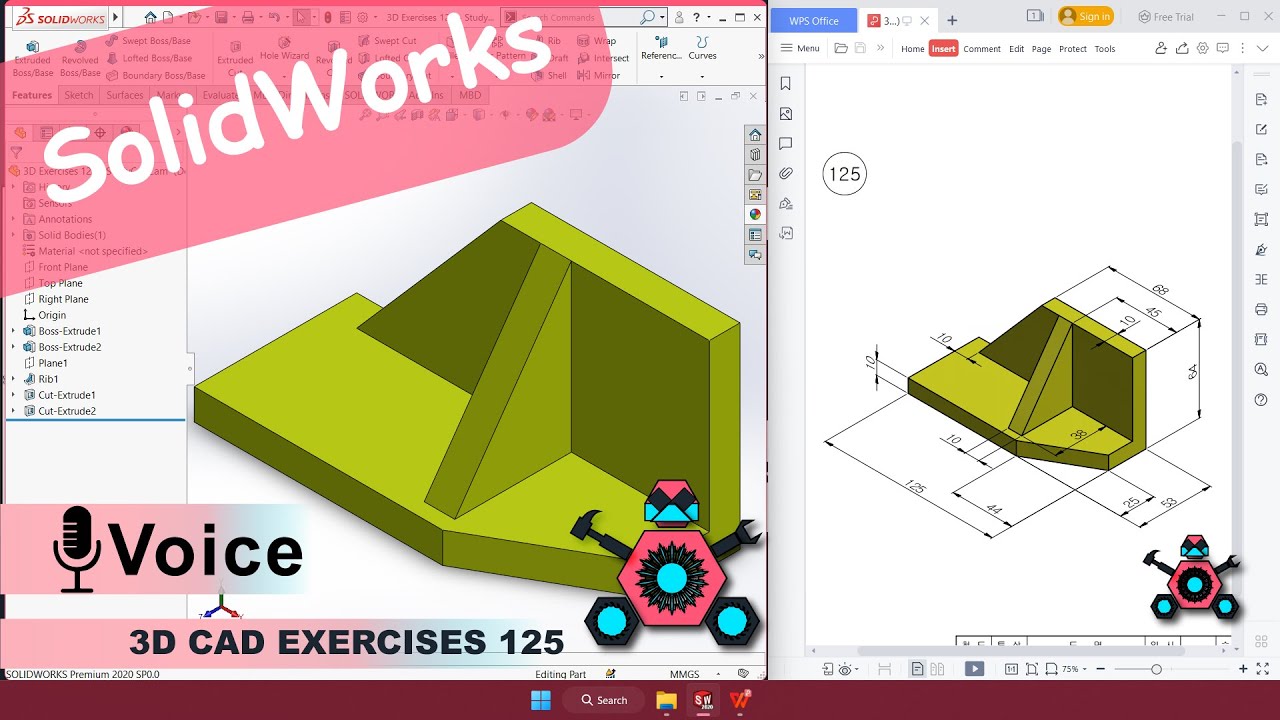Open the SolidWorks Appearances task pane icon
The height and width of the screenshot is (720, 1280).
755,214
